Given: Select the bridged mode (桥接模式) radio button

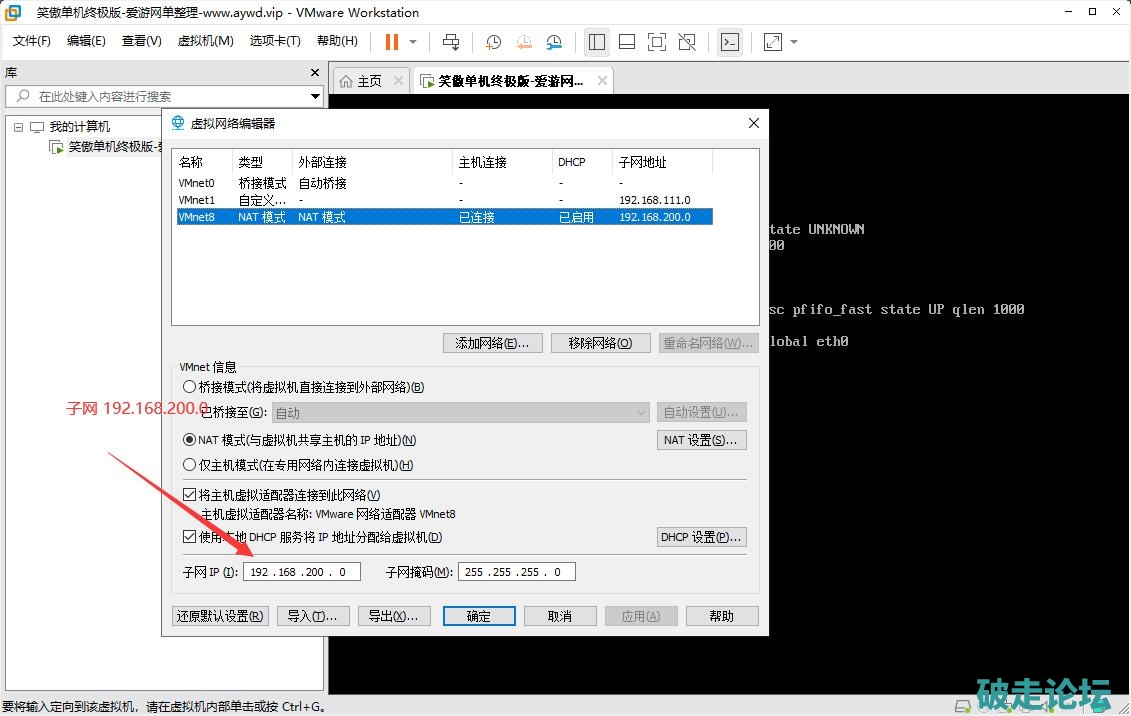Looking at the screenshot, I should (190, 387).
